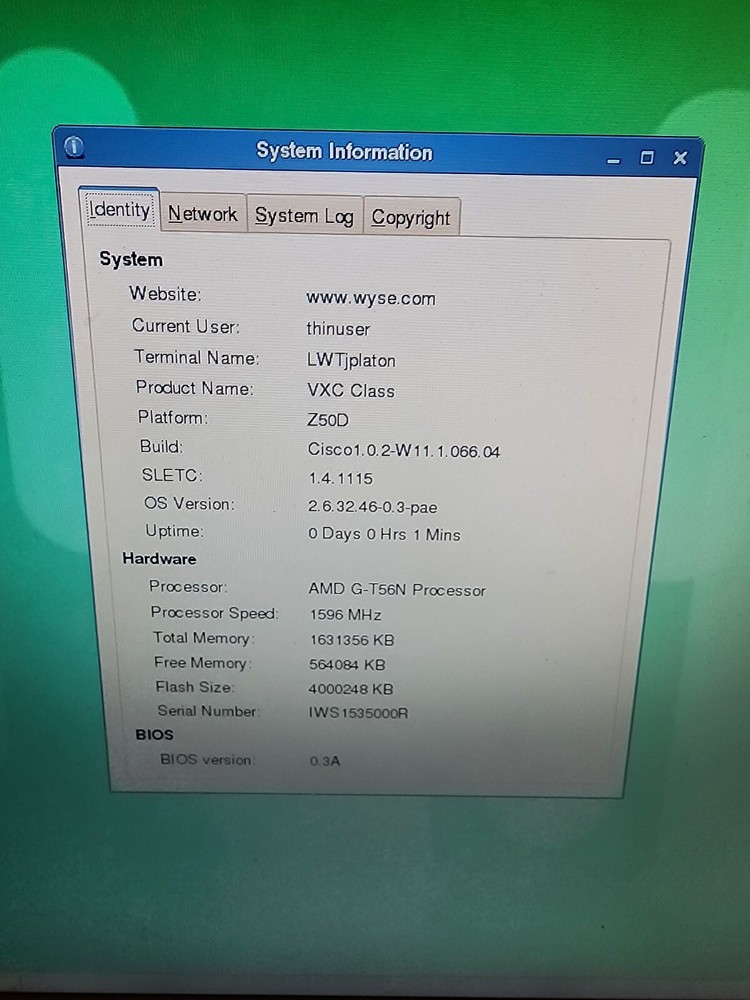Close the System Information window
750x1000 pixels.
(x=680, y=158)
